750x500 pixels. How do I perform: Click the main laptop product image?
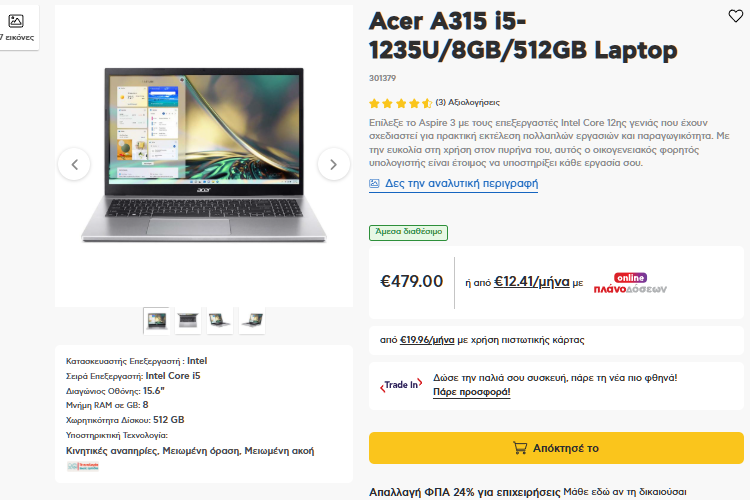pyautogui.click(x=204, y=155)
